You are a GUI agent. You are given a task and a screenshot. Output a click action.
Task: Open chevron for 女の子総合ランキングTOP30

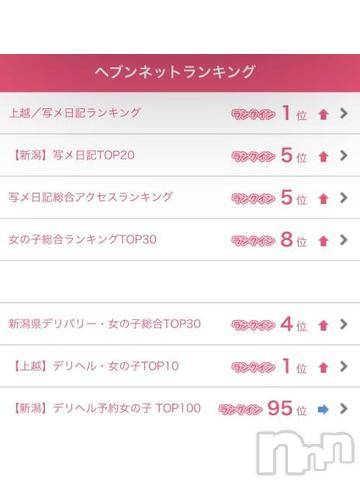(x=344, y=240)
